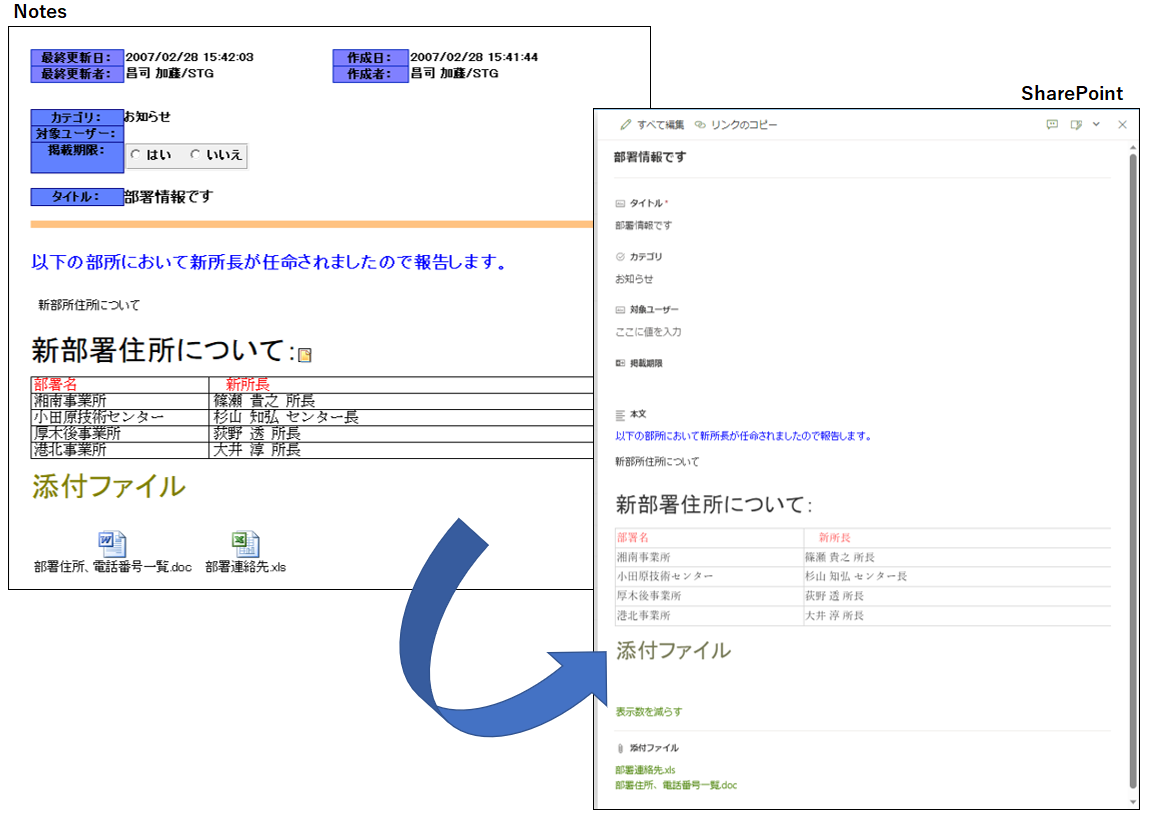1149x817 pixels.
Task: Click the 添付ファイル heading in Notes
Action: (108, 487)
